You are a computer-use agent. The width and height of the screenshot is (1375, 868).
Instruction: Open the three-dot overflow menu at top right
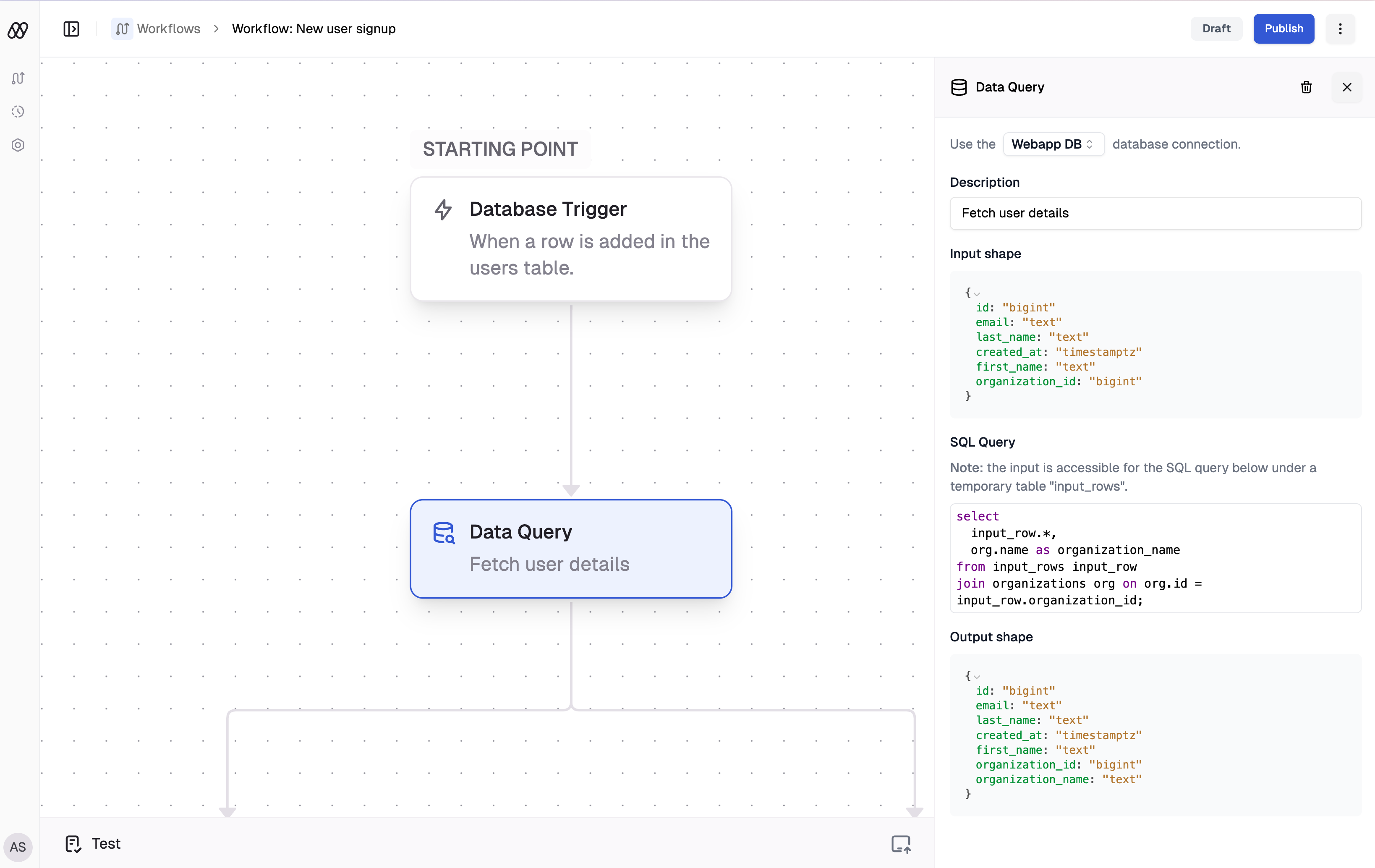(x=1340, y=29)
